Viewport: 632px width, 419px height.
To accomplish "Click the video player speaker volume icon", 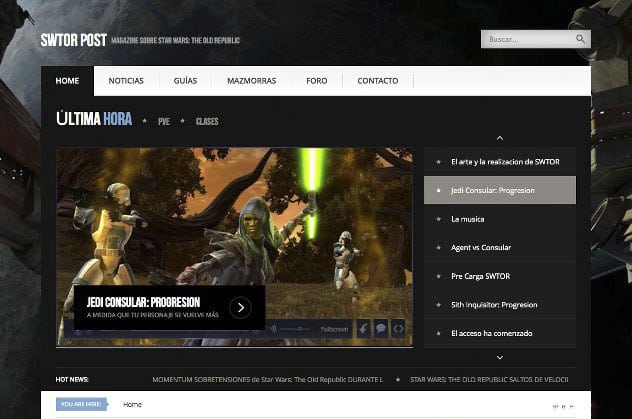I will click(274, 329).
